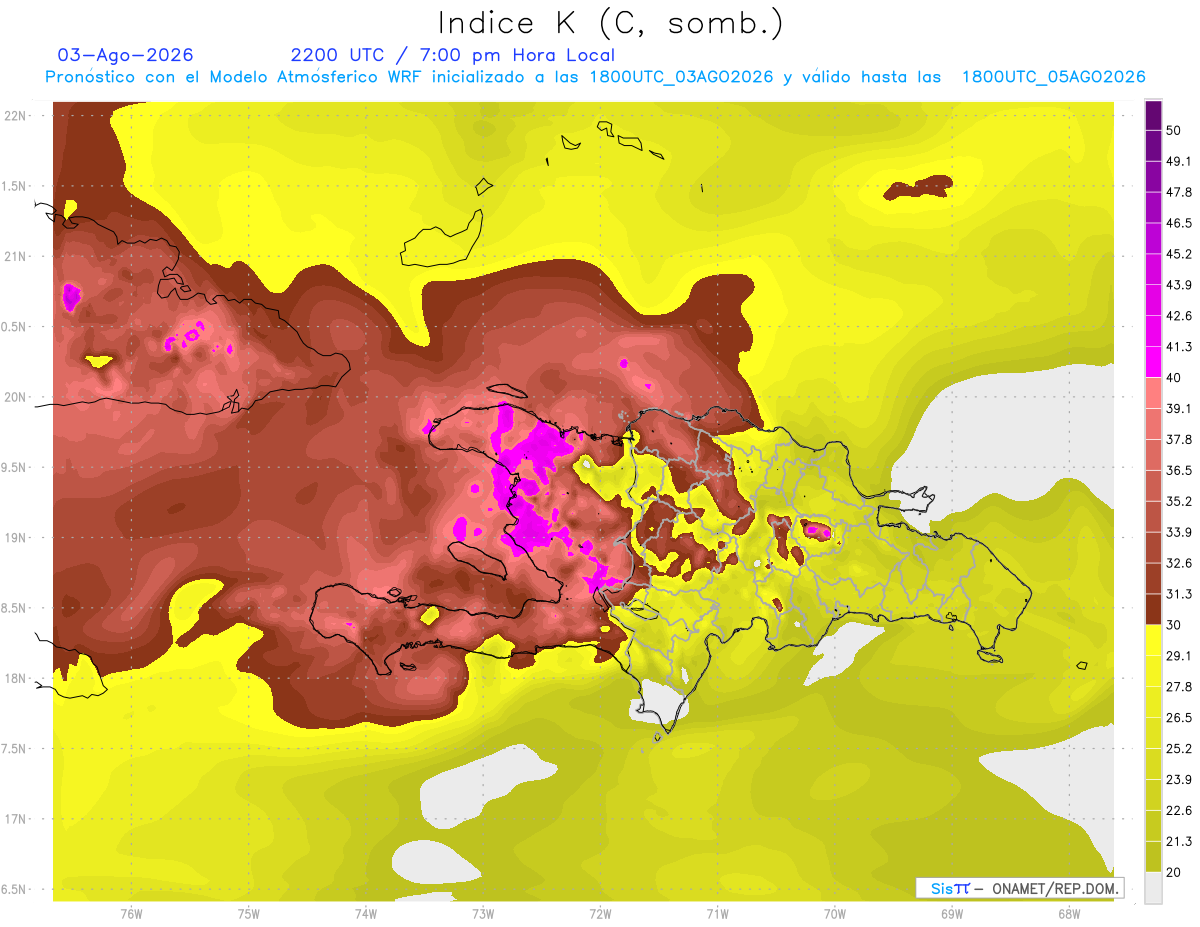Click the legend value '22.6'

1178,810
